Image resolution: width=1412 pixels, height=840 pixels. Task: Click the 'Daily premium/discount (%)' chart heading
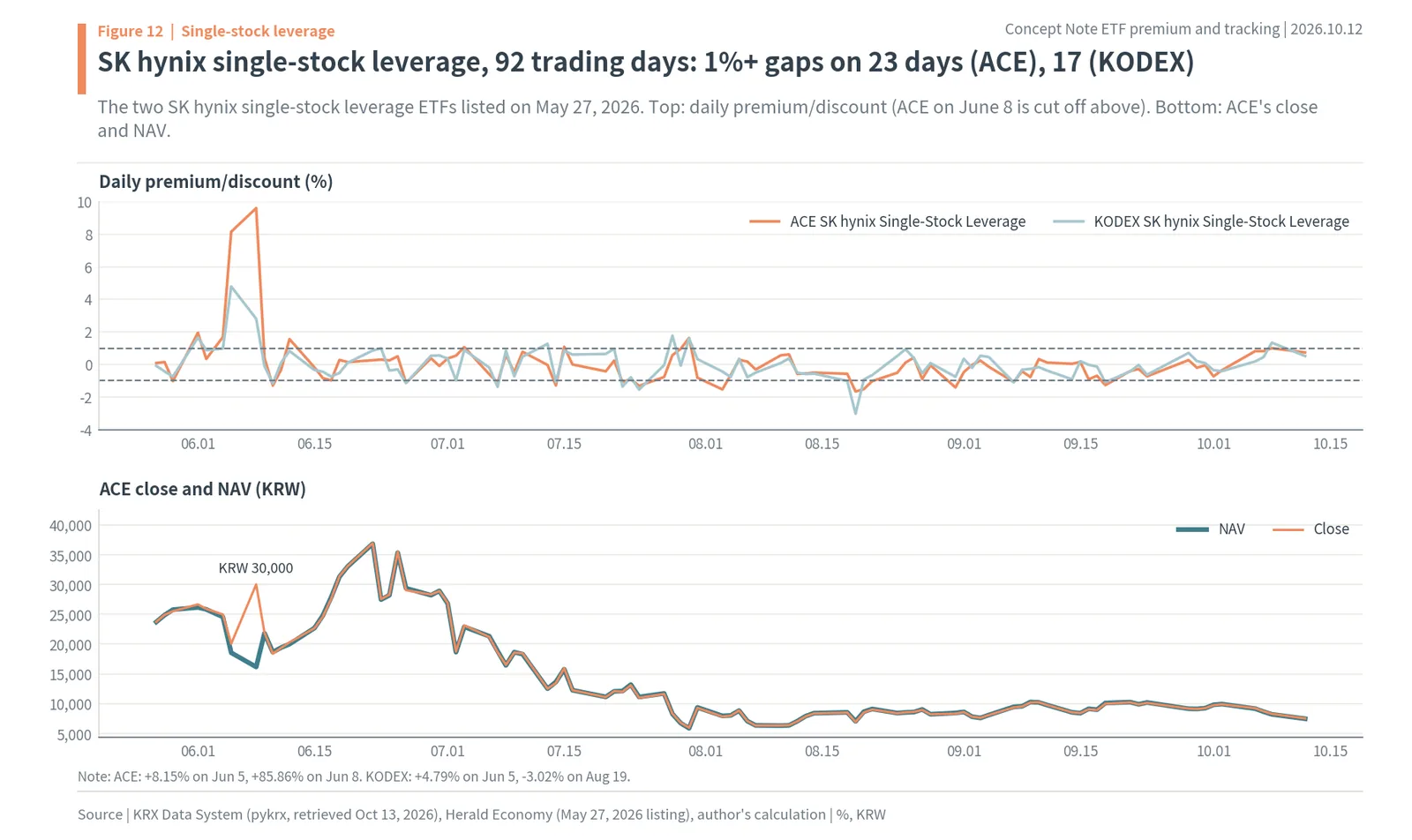[x=215, y=182]
